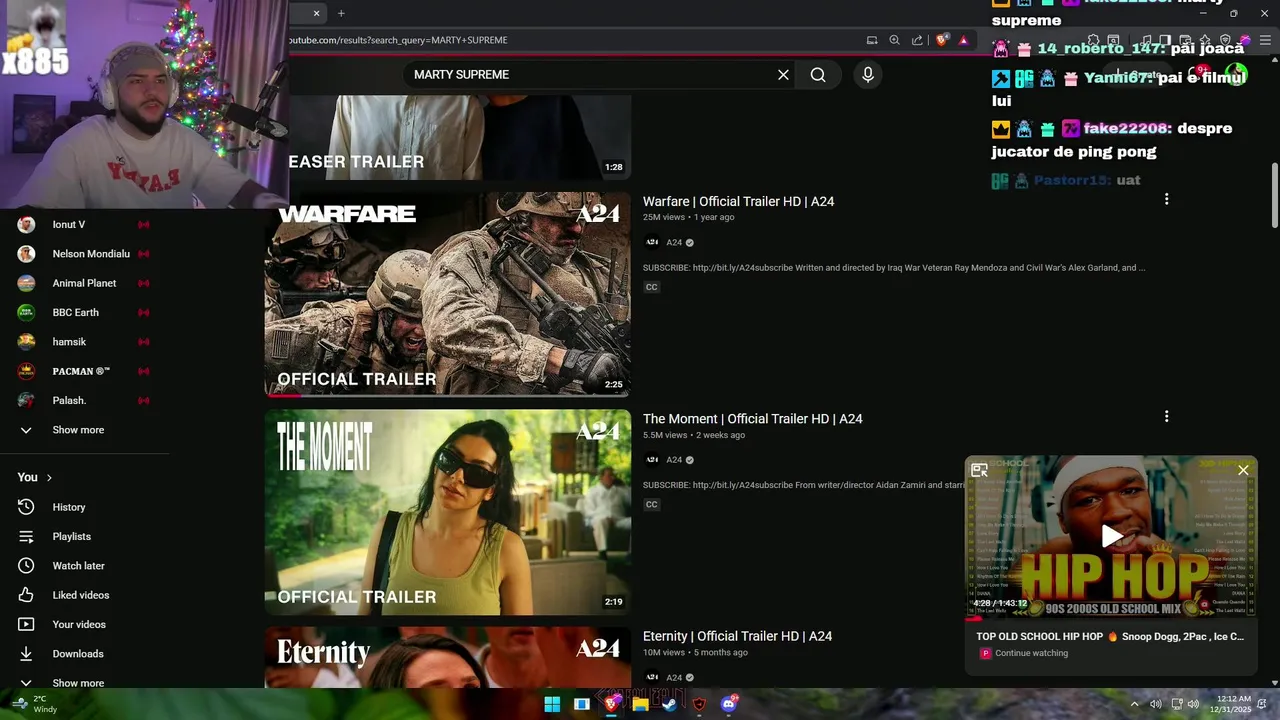Clear the MARTY SUPREME search text
This screenshot has height=720, width=1280.
coord(783,75)
